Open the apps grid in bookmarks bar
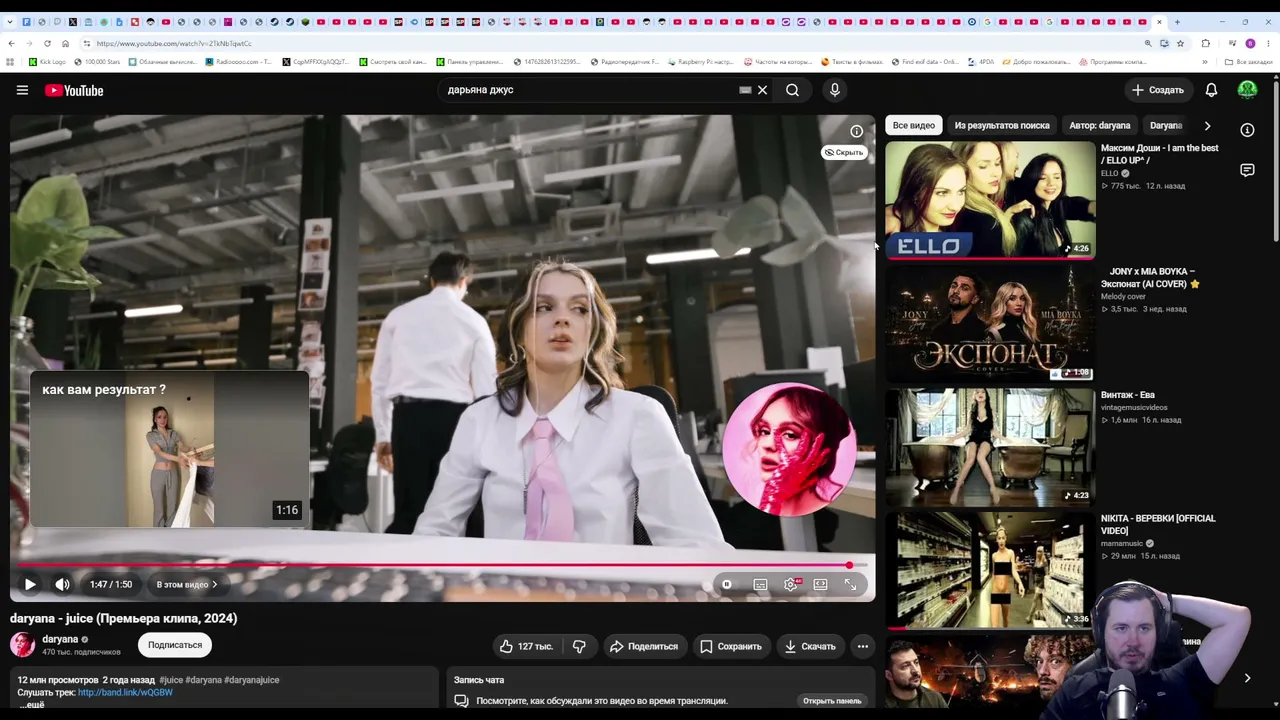The width and height of the screenshot is (1280, 720). (x=10, y=62)
